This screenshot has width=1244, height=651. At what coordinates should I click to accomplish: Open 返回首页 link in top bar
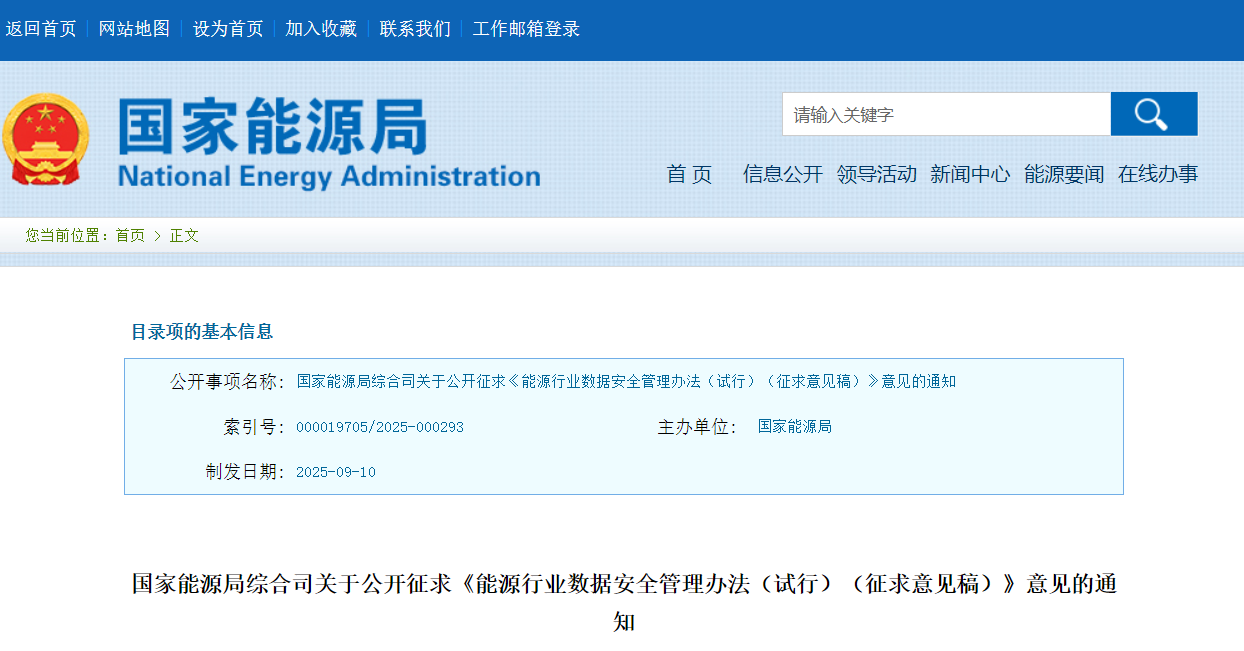click(x=41, y=29)
